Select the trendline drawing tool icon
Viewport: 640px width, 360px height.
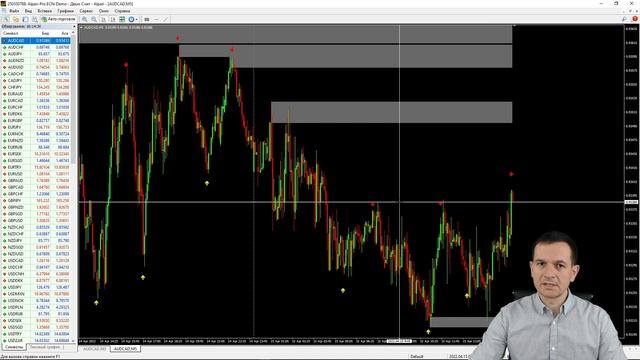(166, 19)
